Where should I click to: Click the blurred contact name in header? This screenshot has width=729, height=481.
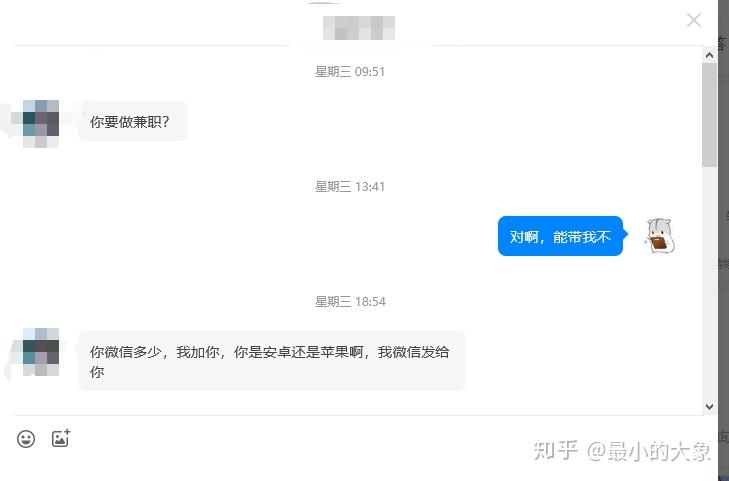point(359,27)
